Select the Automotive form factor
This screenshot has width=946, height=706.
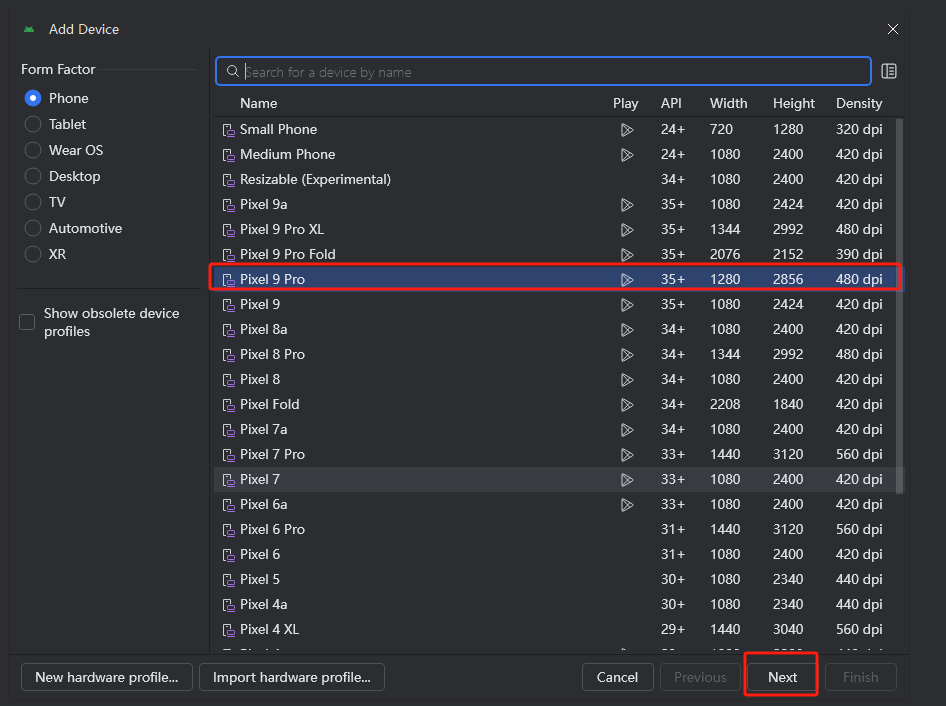point(33,228)
